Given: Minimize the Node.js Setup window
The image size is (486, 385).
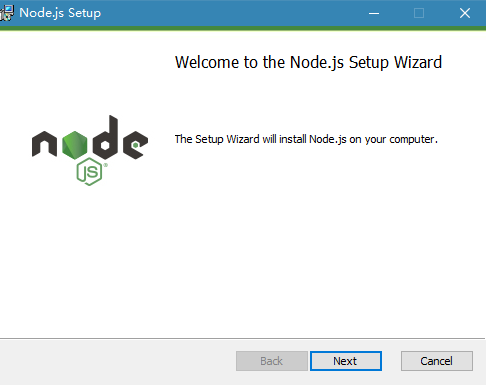Looking at the screenshot, I should (x=374, y=13).
